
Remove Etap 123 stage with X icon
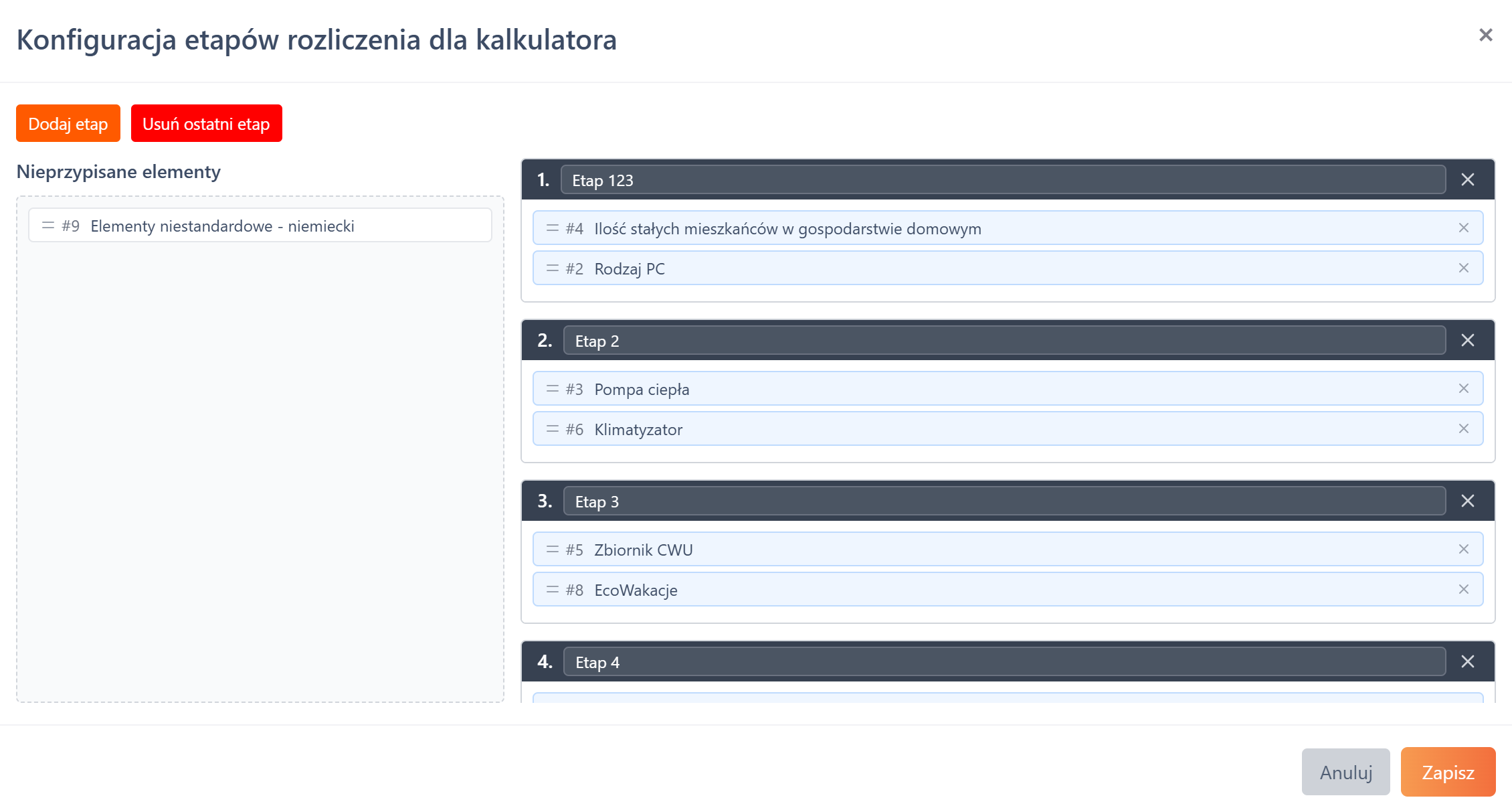pos(1467,179)
